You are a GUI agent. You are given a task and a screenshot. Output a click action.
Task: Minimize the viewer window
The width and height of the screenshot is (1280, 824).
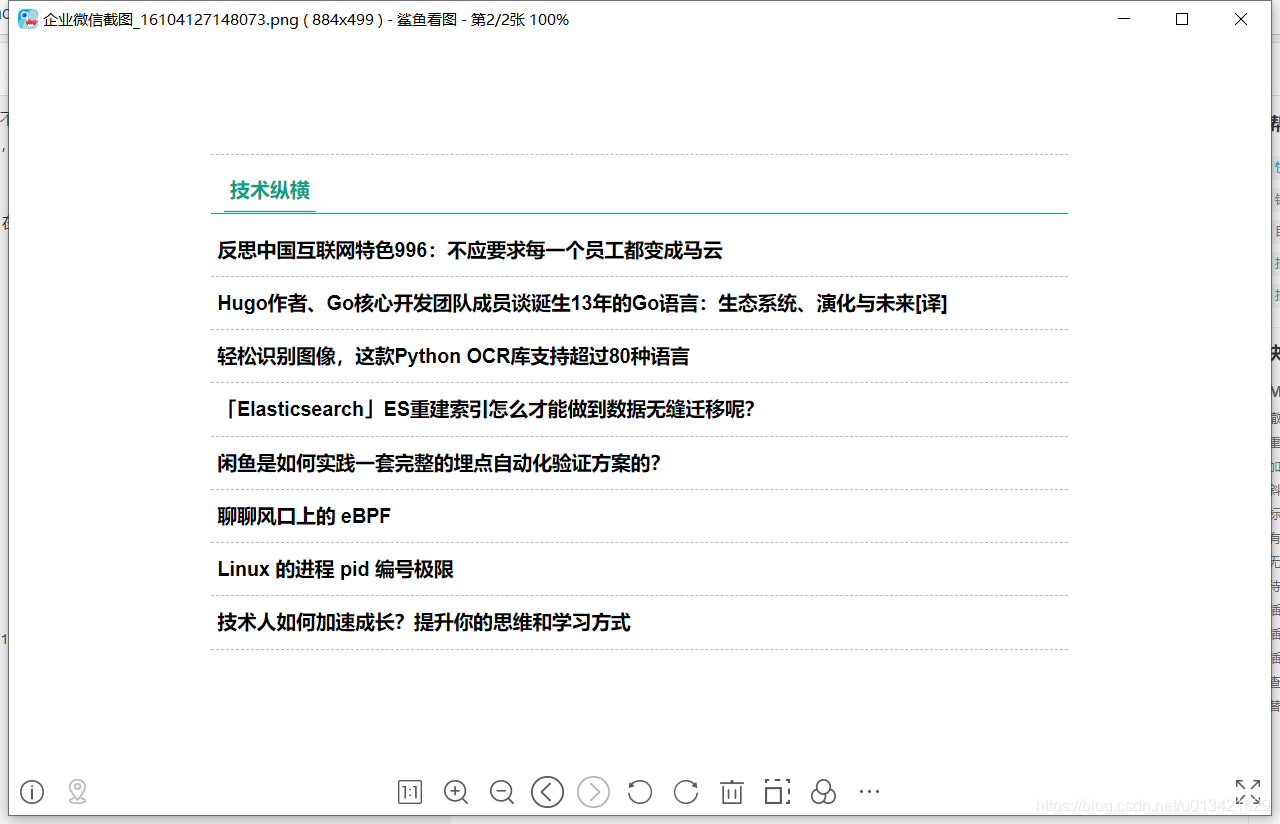tap(1123, 18)
